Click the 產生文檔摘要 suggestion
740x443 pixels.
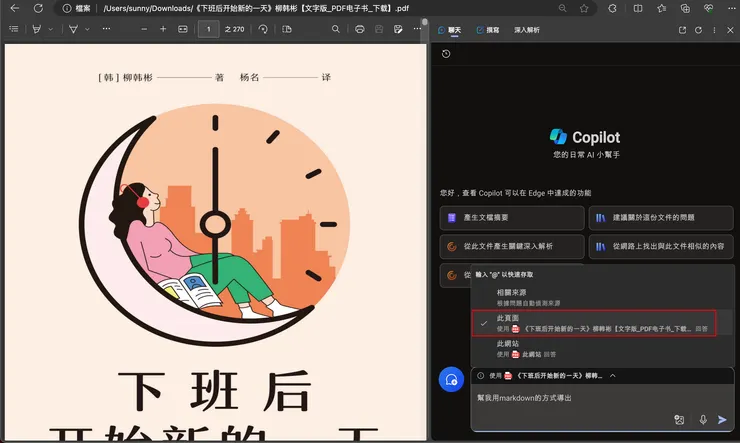click(x=512, y=217)
